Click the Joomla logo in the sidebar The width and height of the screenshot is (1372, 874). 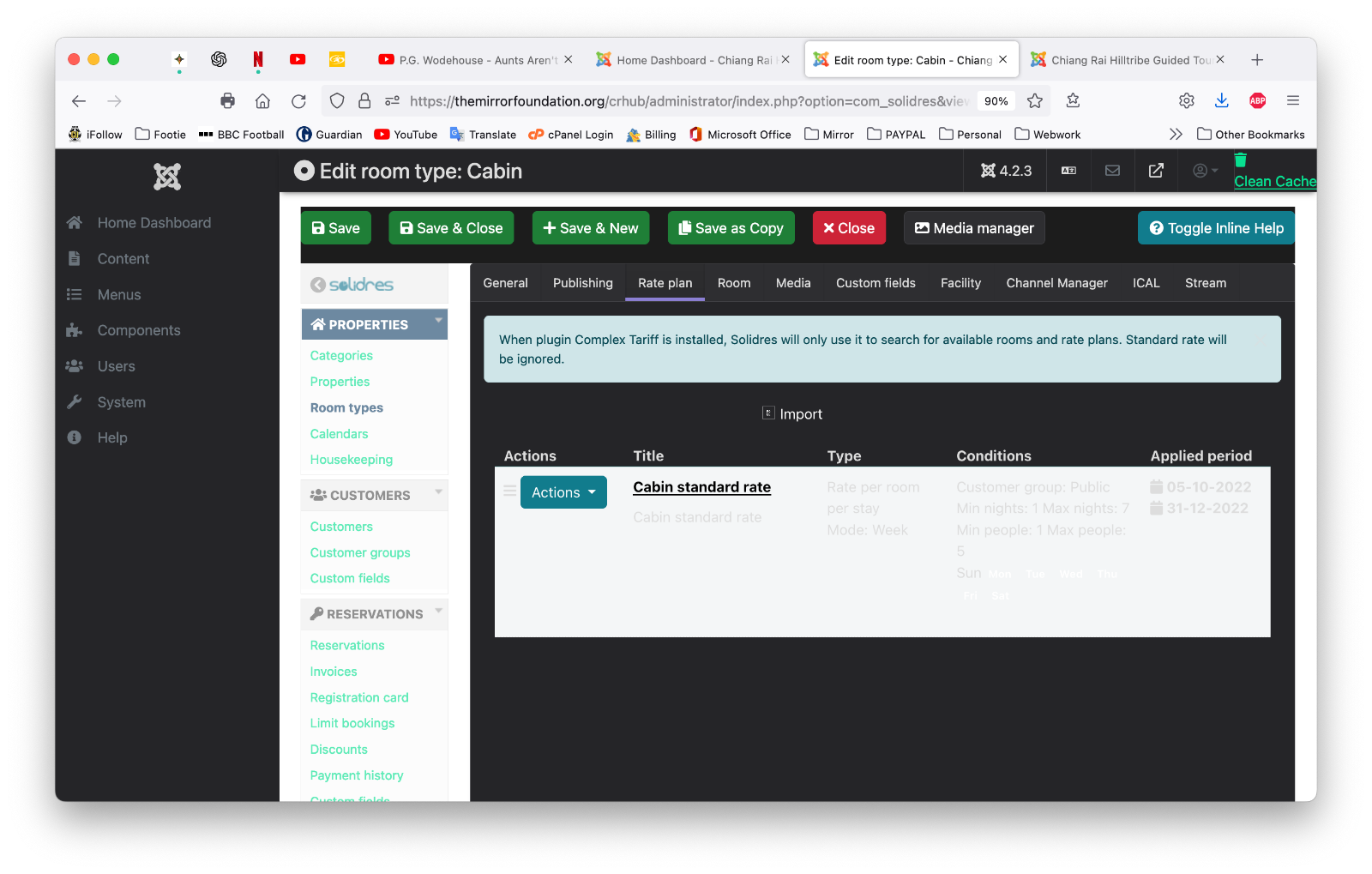coord(167,177)
